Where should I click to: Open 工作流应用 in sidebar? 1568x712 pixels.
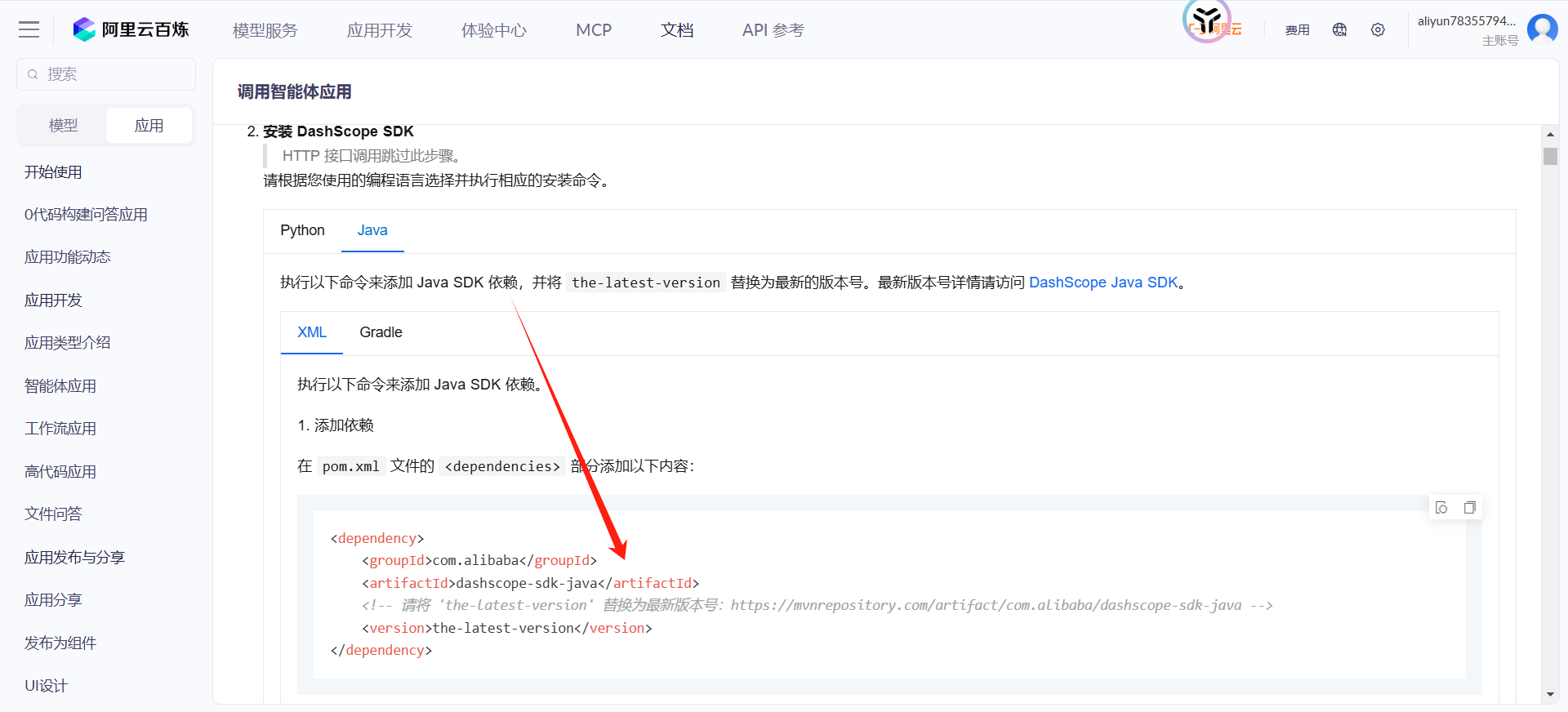60,429
